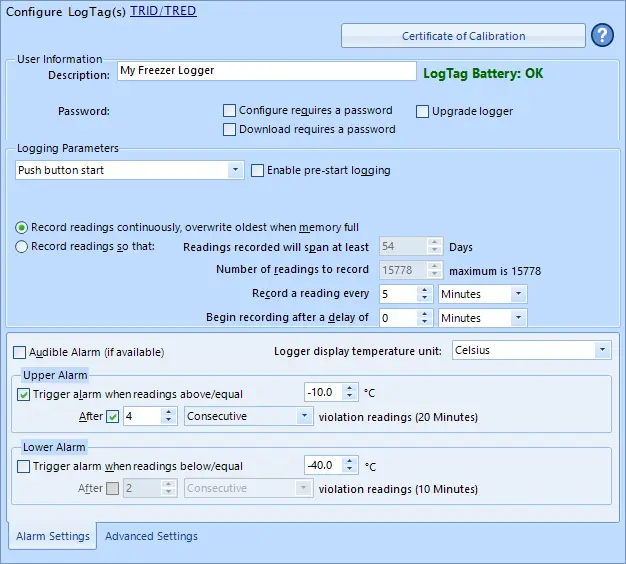
Task: Select Record readings so that option
Action: point(23,246)
